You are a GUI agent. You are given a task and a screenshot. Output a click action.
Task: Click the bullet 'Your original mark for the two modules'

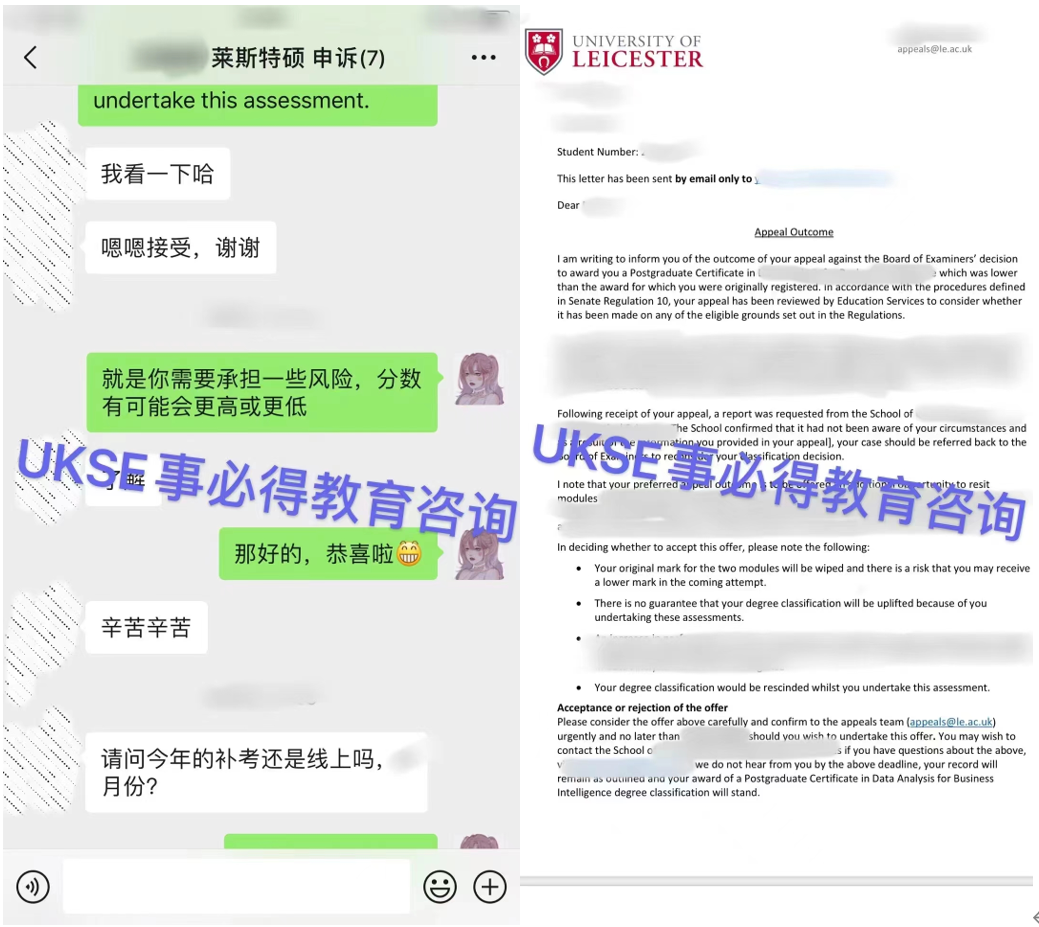(812, 575)
